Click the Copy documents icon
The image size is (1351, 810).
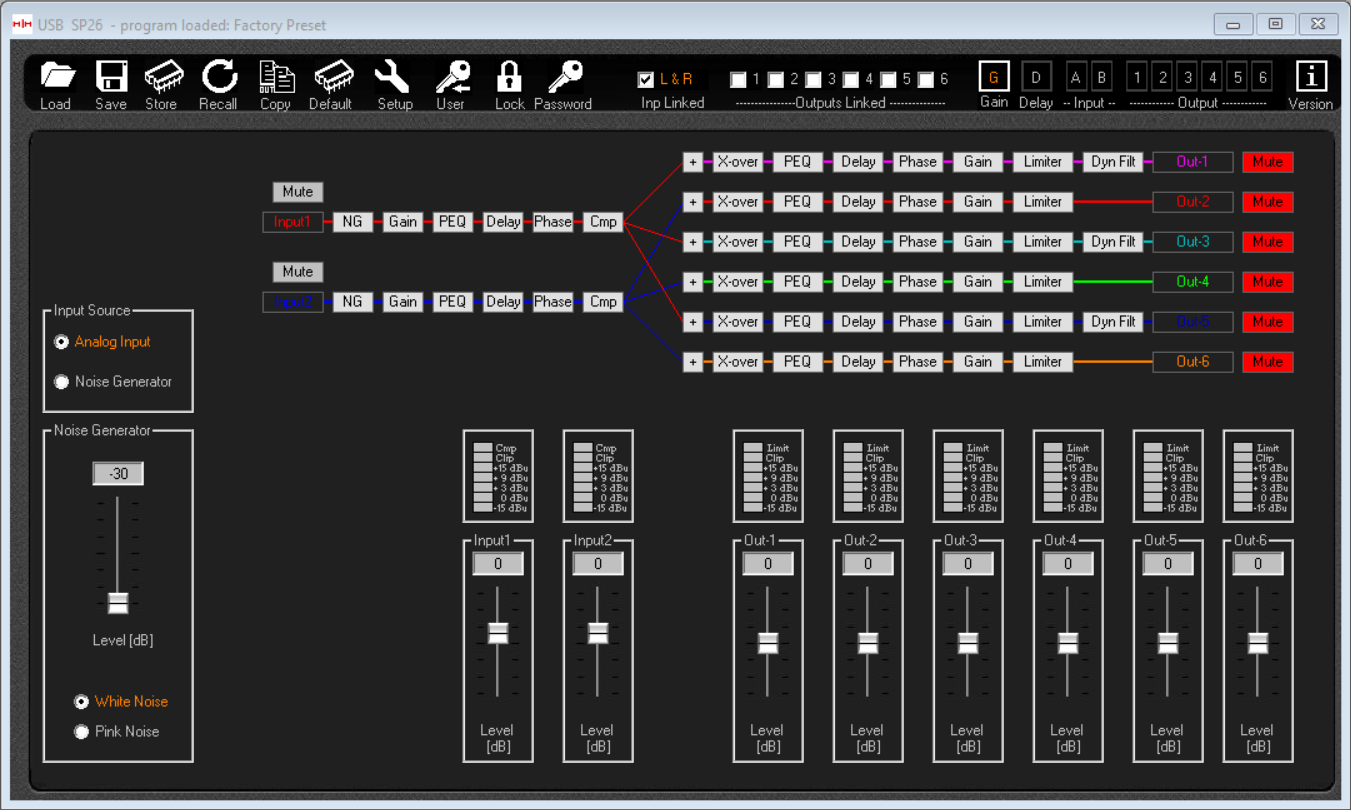coord(275,77)
